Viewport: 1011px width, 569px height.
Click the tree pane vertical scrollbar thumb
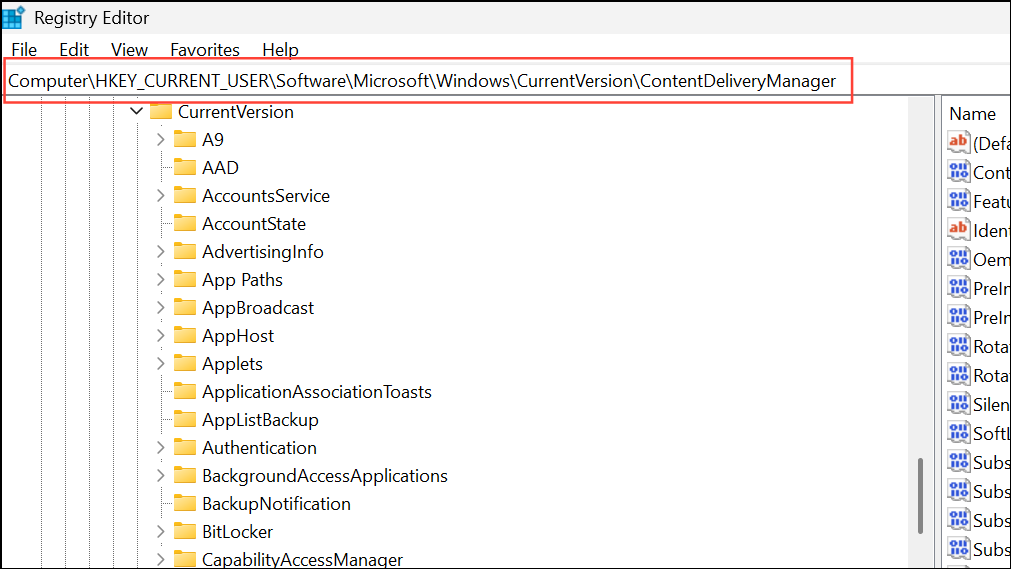pos(920,495)
